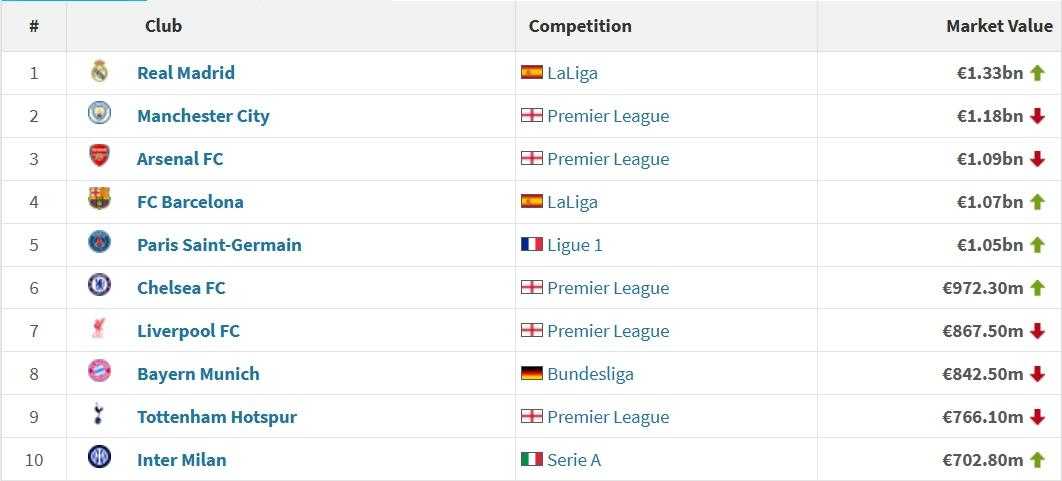Click Manchester City's €1.18bn market value
Image resolution: width=1062 pixels, height=481 pixels.
[990, 116]
